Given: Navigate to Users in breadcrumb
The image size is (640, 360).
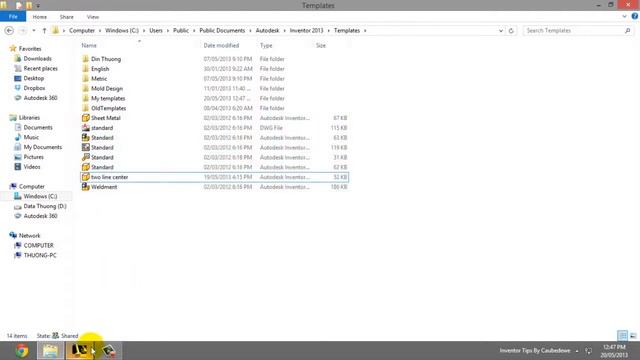Looking at the screenshot, I should (156, 31).
